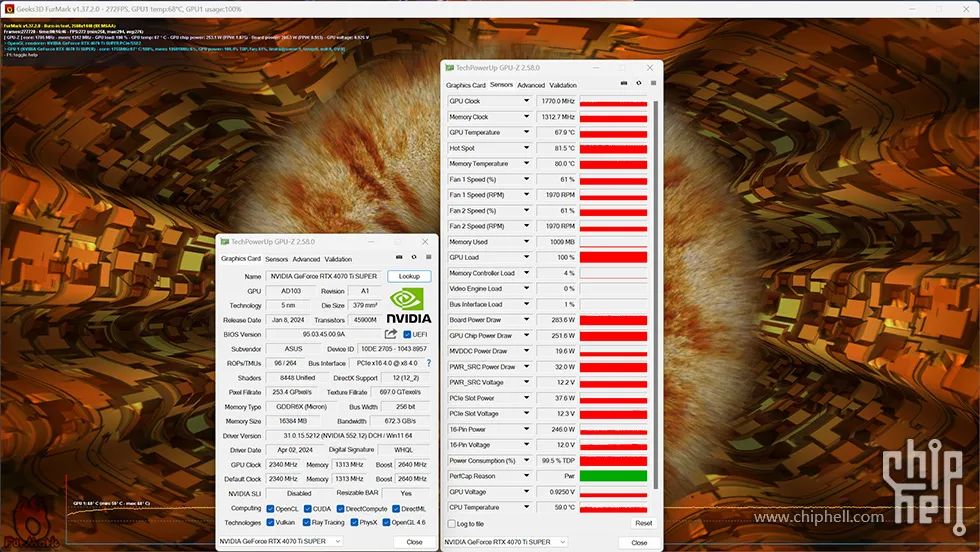Open the GPU Temperature sensor dropdown arrow
The image size is (980, 552).
(526, 132)
